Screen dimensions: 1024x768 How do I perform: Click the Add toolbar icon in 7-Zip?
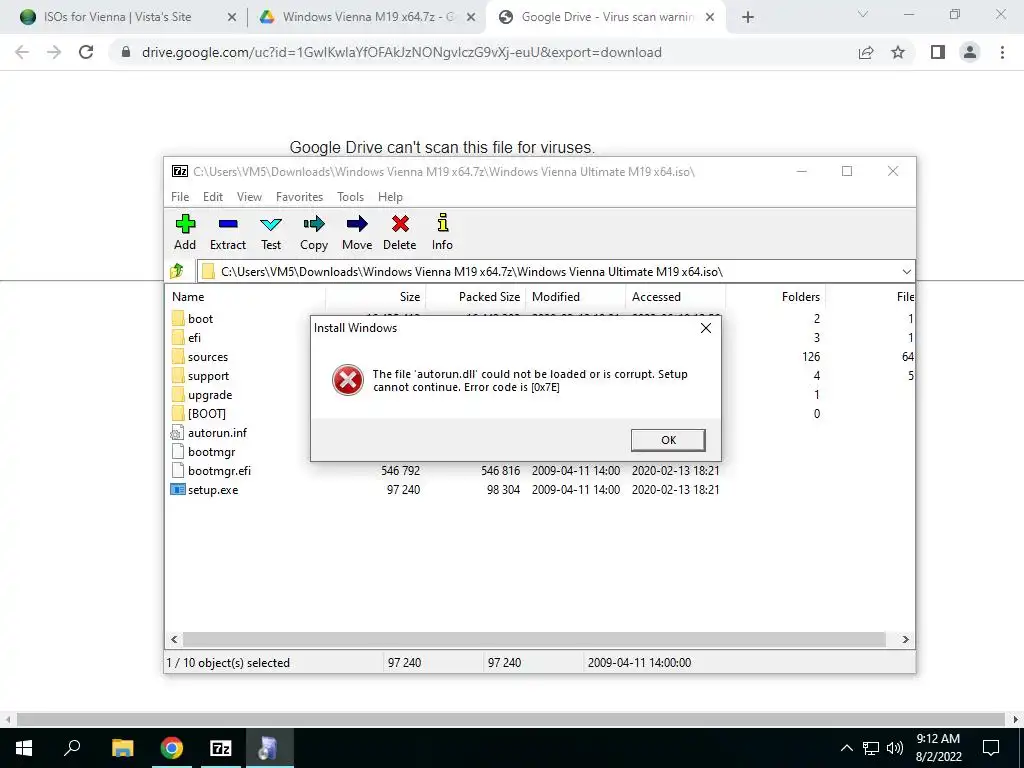click(x=185, y=232)
